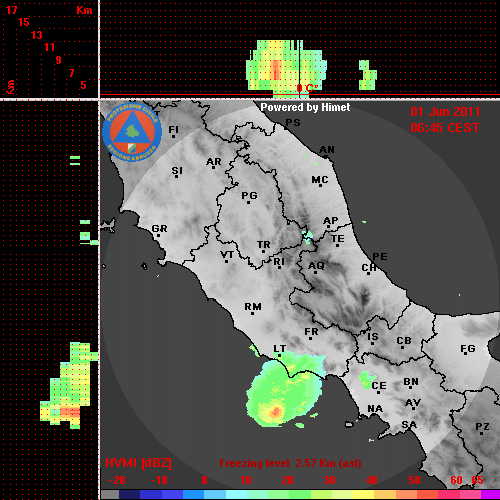The width and height of the screenshot is (500, 500).
Task: Select the date '01 Jun 2011'
Action: (x=445, y=112)
